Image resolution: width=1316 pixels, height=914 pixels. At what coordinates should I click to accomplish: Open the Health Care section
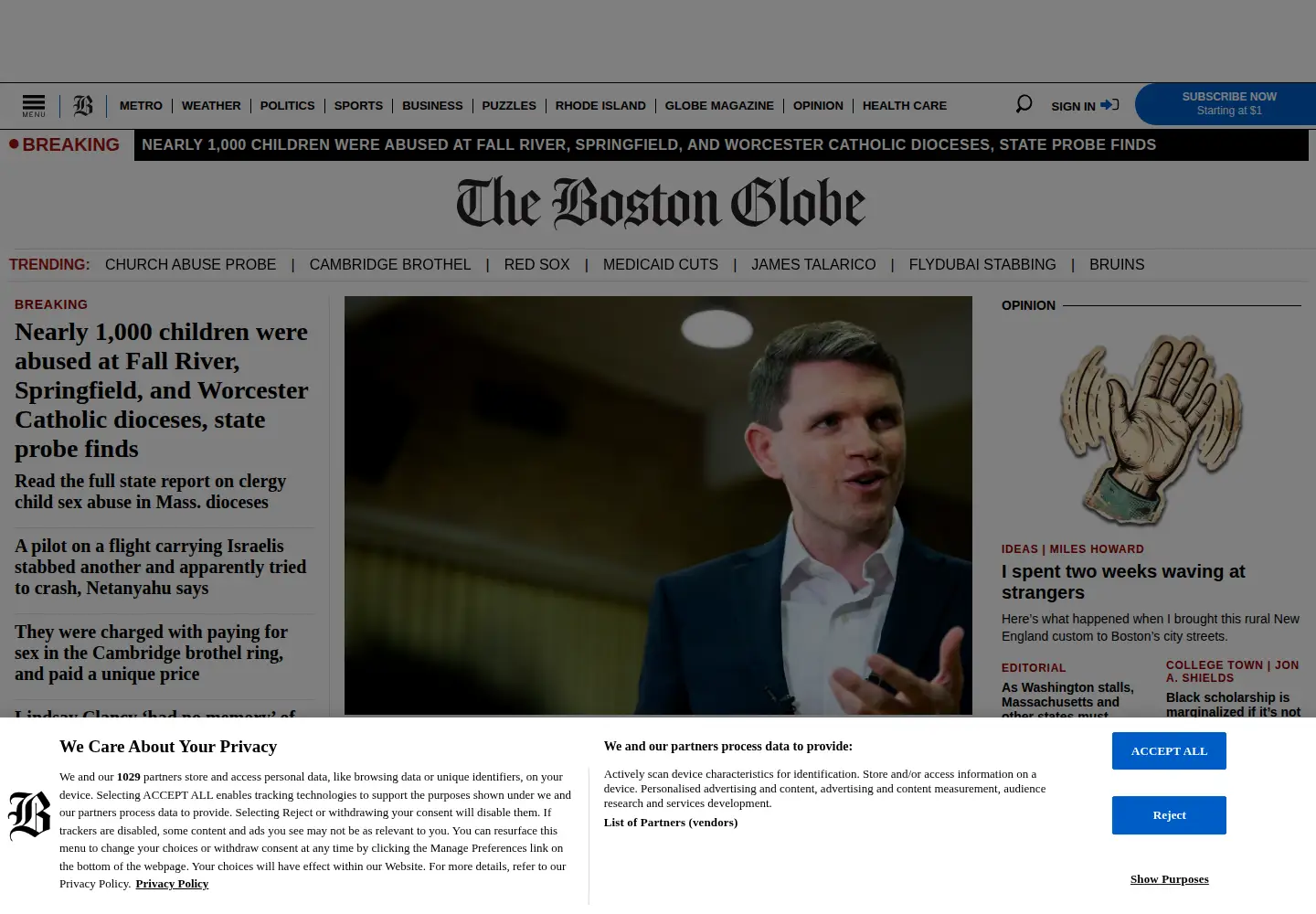point(905,106)
